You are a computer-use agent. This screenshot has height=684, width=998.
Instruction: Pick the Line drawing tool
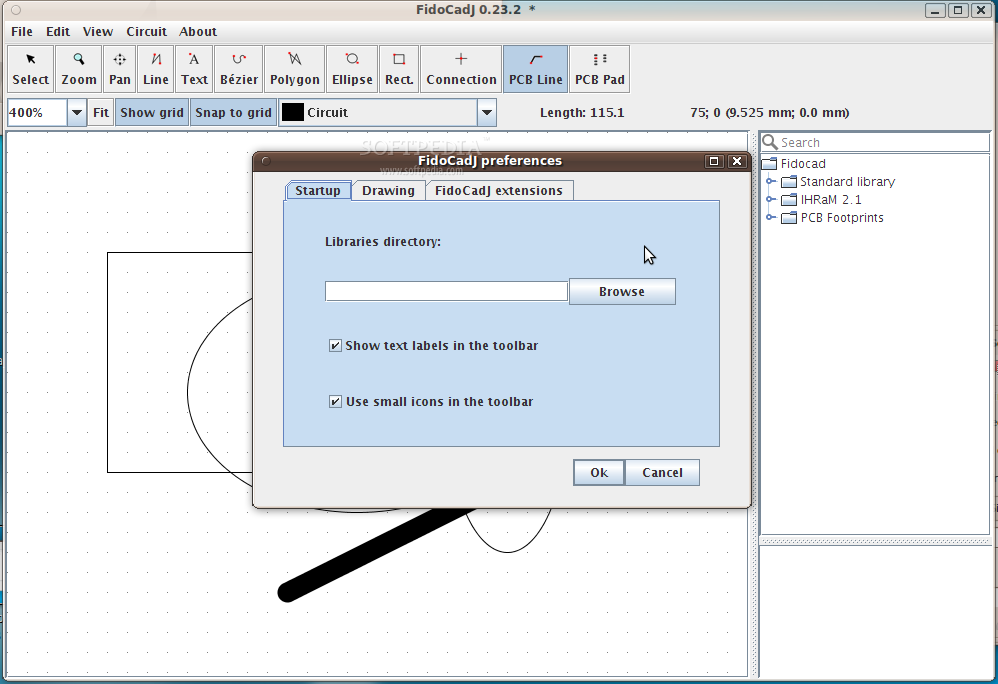click(x=156, y=69)
